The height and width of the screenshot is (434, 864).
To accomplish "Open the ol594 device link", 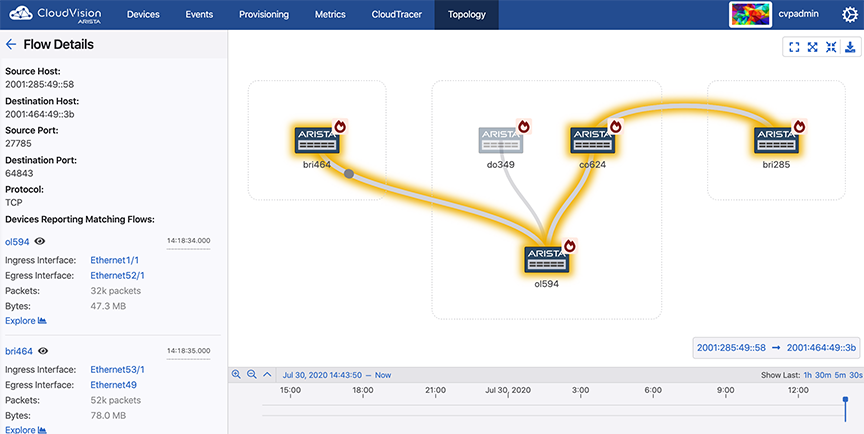I will coord(17,241).
